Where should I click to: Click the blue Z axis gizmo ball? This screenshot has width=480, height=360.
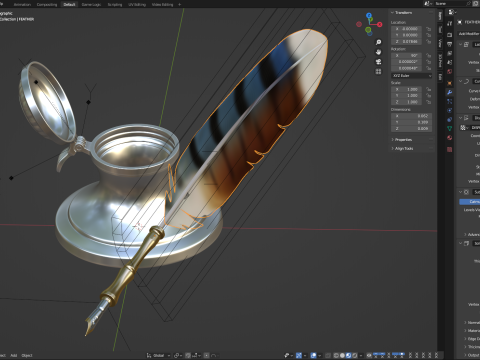369,15
